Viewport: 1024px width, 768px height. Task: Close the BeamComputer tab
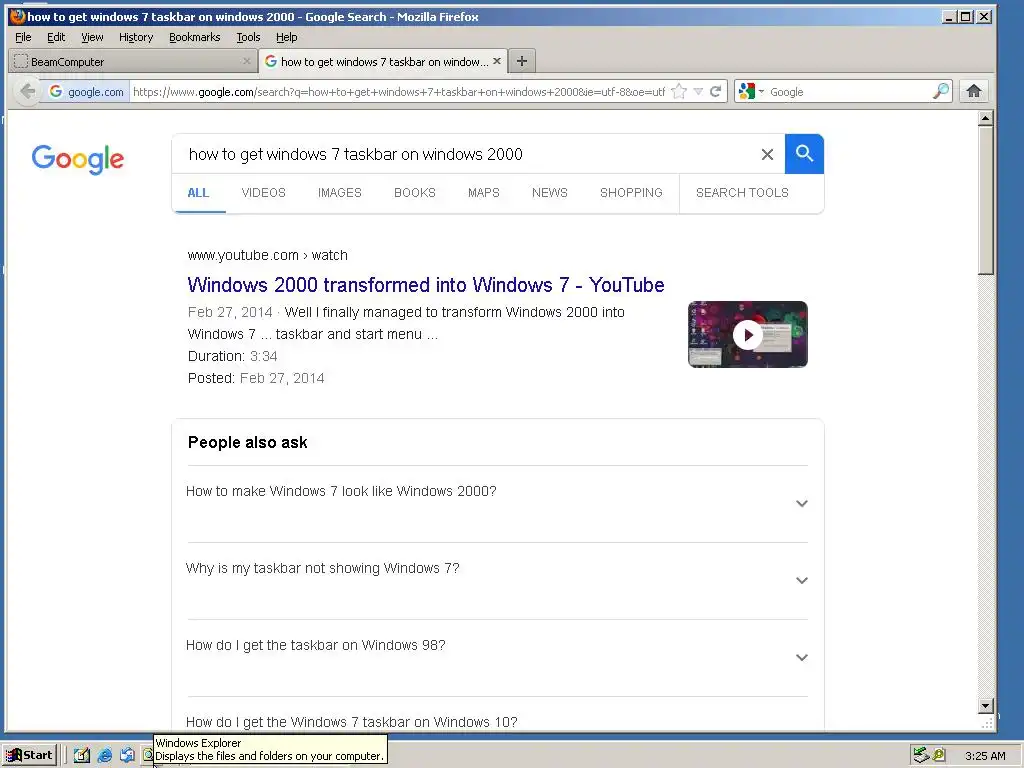(x=246, y=61)
